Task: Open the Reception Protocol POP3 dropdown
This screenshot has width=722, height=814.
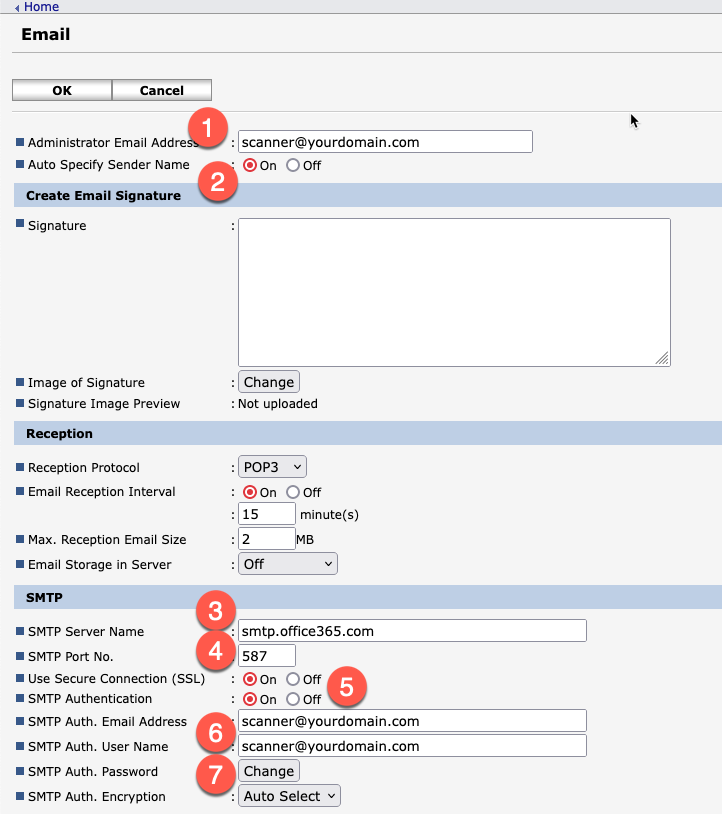Action: tap(272, 467)
